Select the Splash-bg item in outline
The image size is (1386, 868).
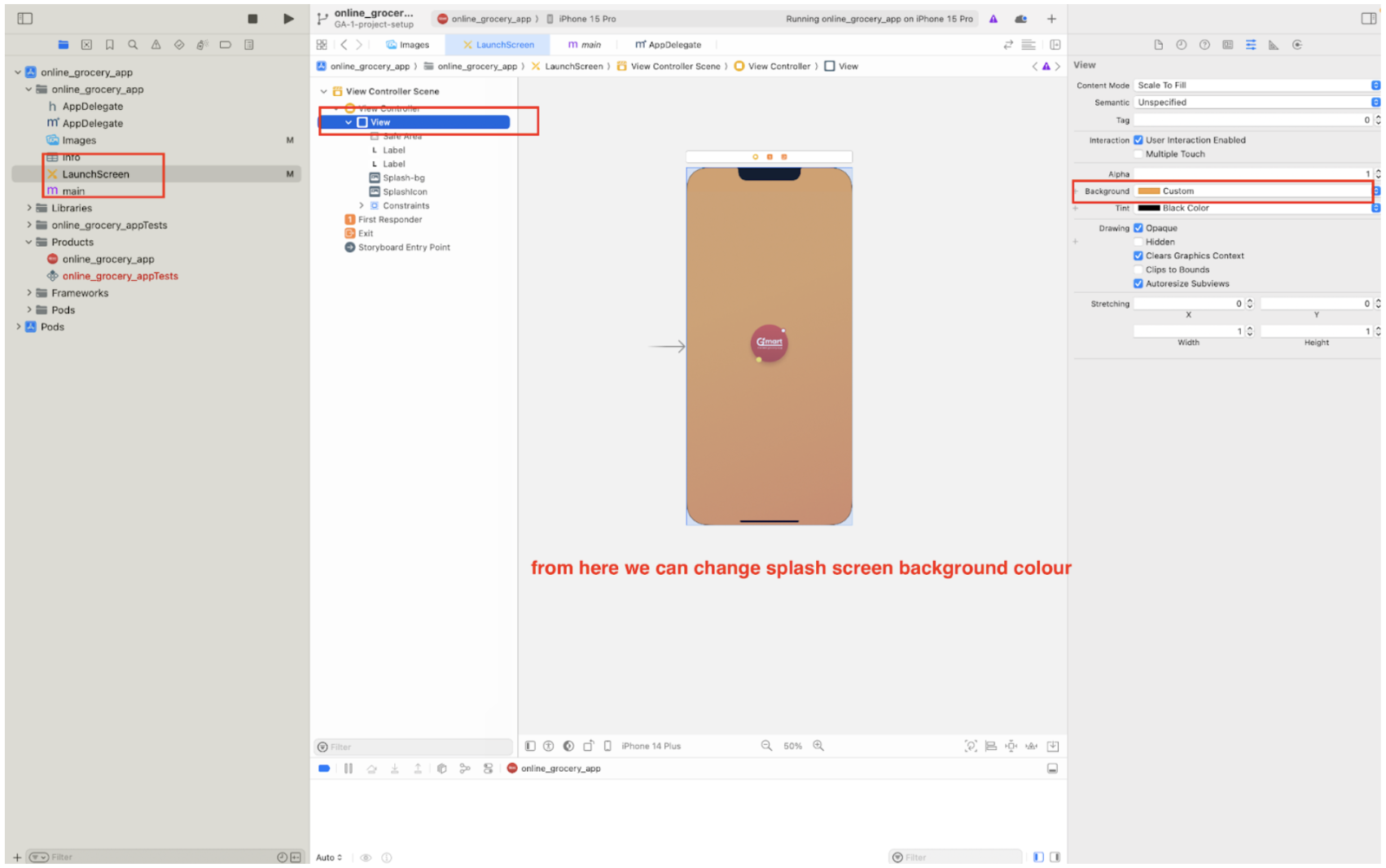tap(403, 178)
